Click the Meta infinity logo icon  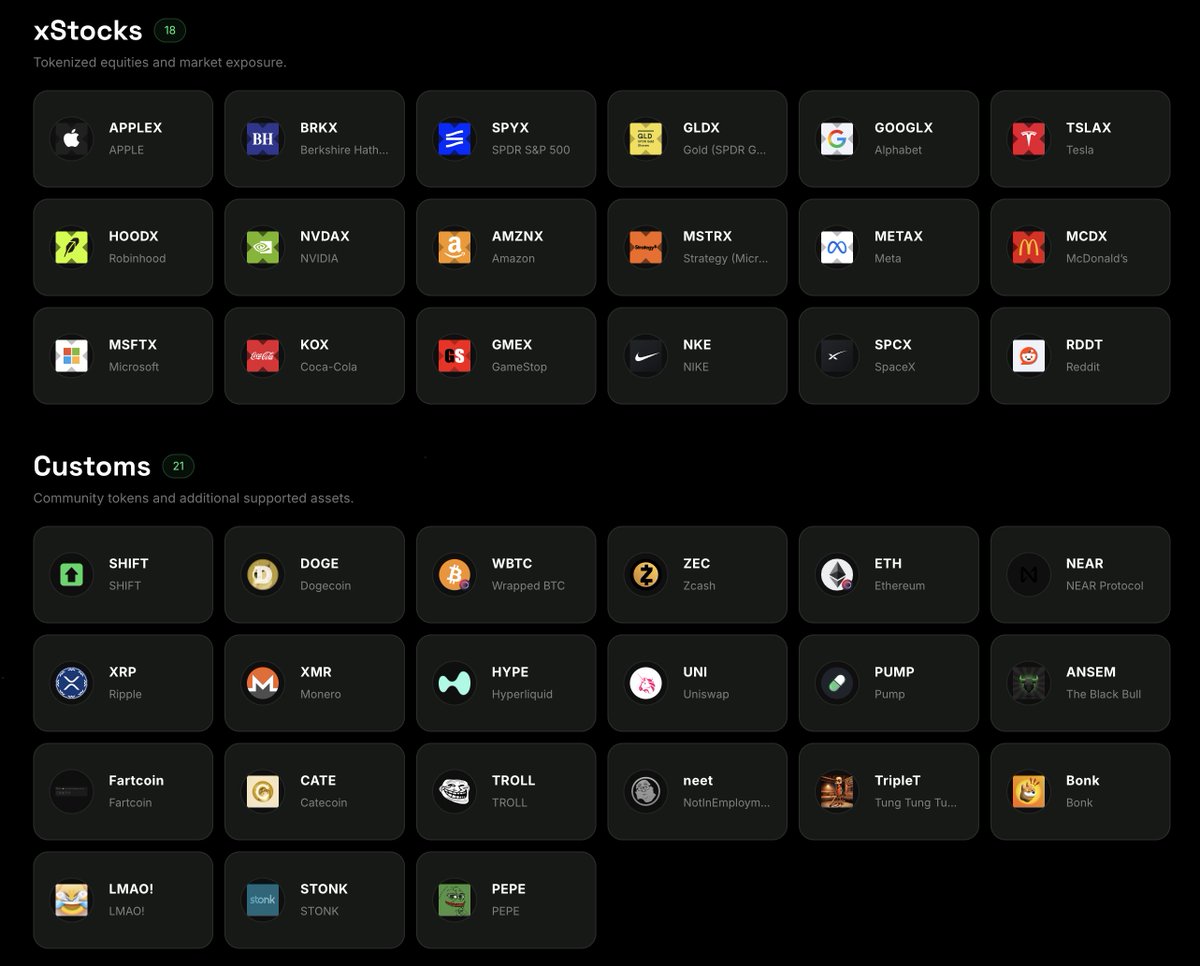(837, 247)
